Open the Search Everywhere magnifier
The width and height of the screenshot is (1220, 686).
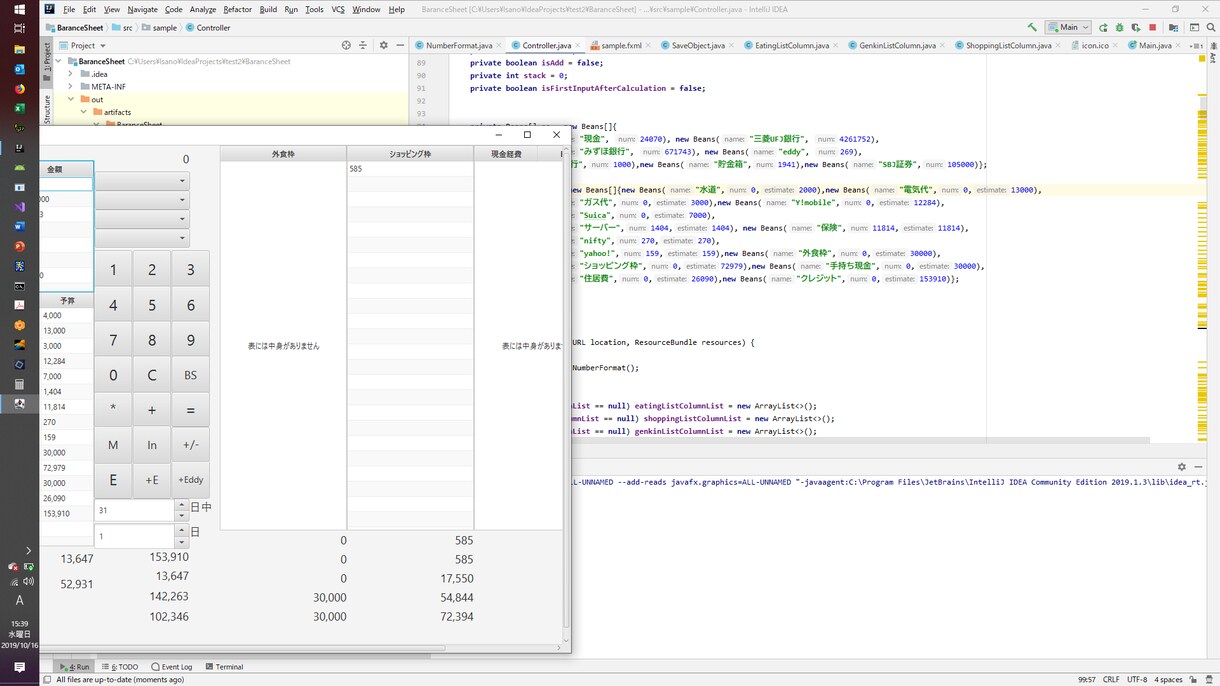[x=1211, y=28]
